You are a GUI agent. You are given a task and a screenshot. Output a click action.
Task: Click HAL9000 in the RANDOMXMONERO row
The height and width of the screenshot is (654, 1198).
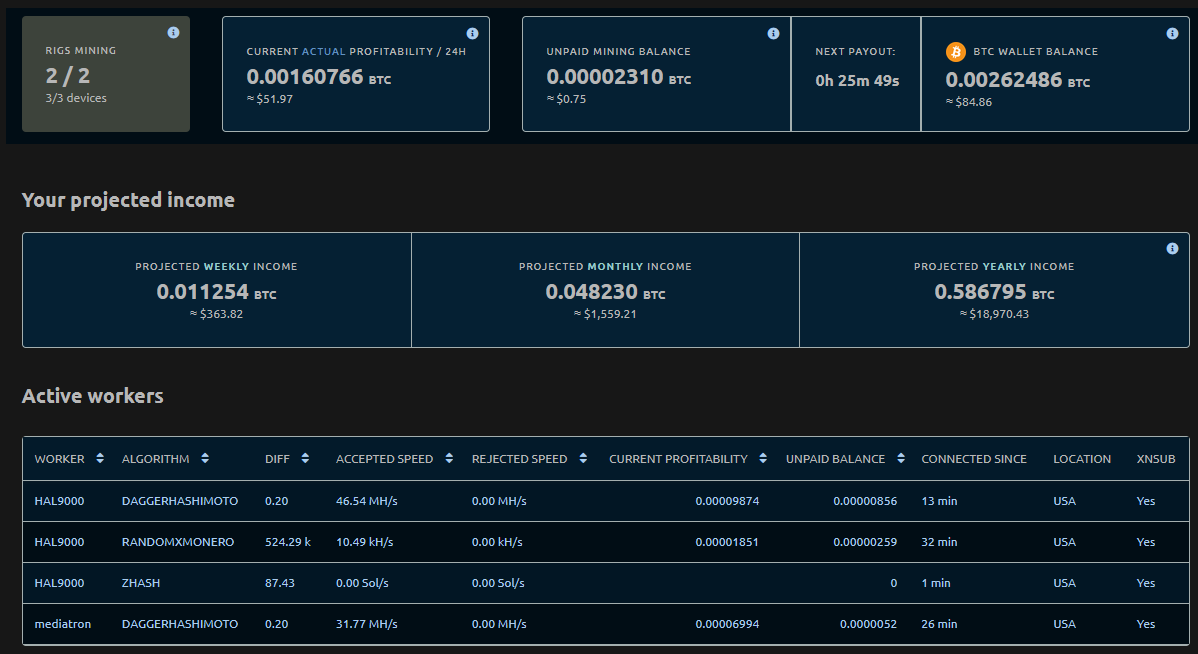tap(60, 542)
